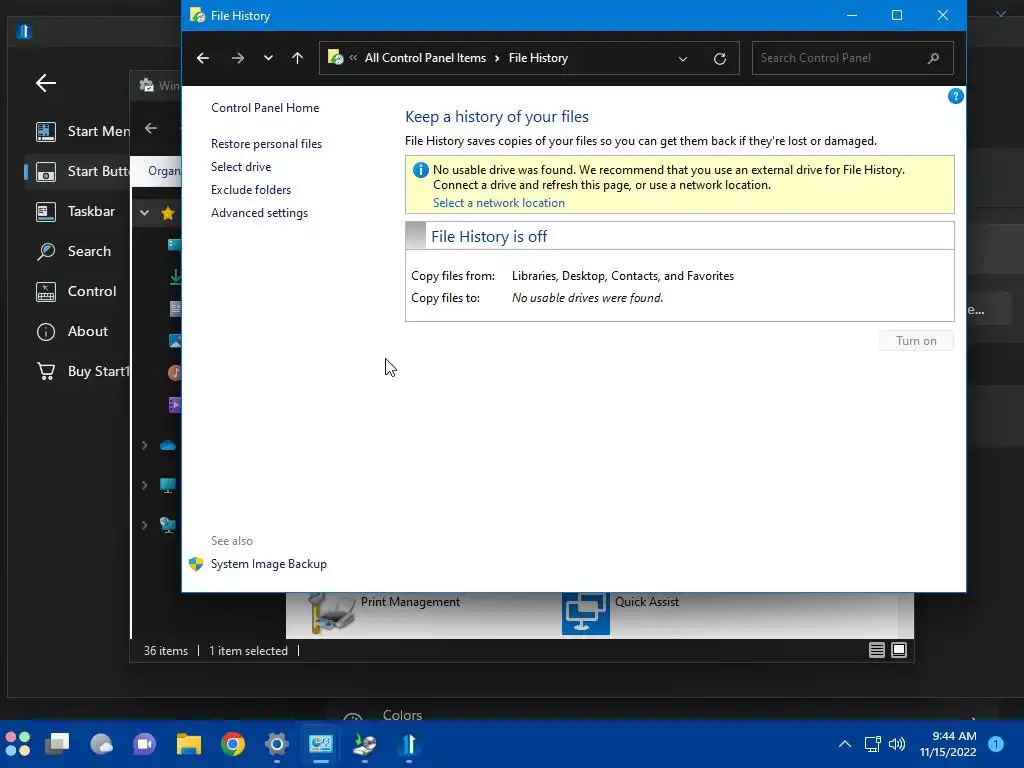The height and width of the screenshot is (768, 1024).
Task: Expand Network node in Explorer tree
Action: 144,525
